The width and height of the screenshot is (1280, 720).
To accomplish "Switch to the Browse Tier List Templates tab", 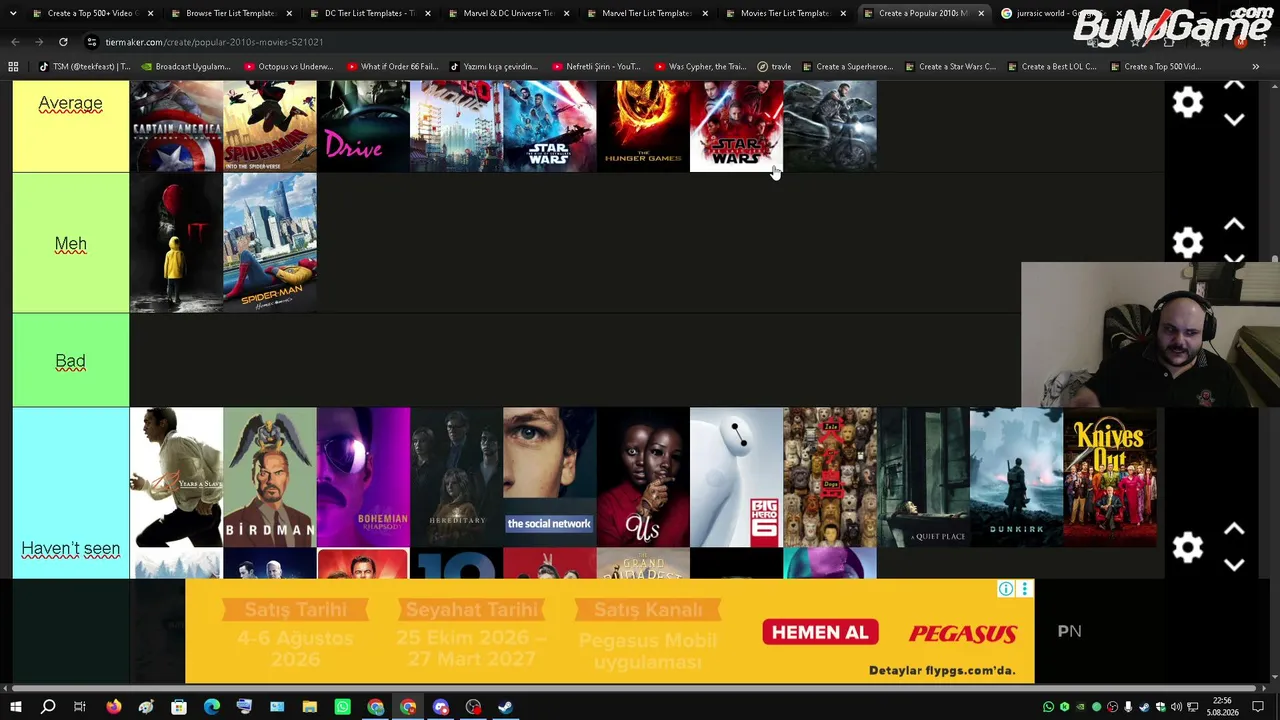I will tap(229, 13).
